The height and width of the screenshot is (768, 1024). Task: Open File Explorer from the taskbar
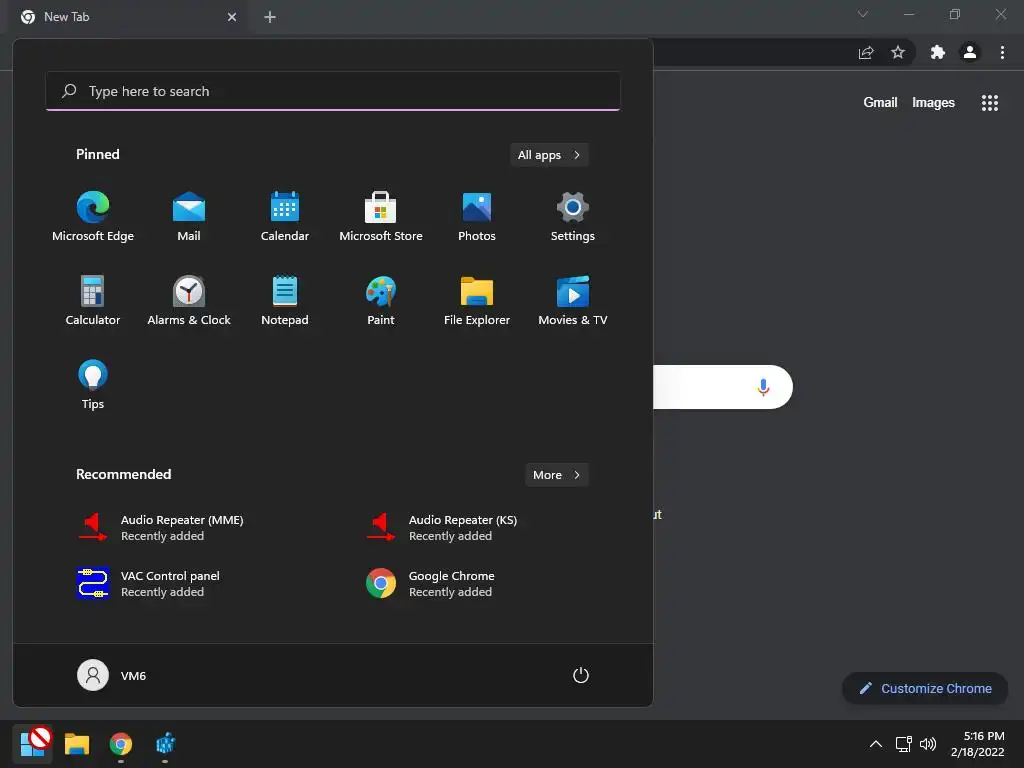click(x=76, y=744)
